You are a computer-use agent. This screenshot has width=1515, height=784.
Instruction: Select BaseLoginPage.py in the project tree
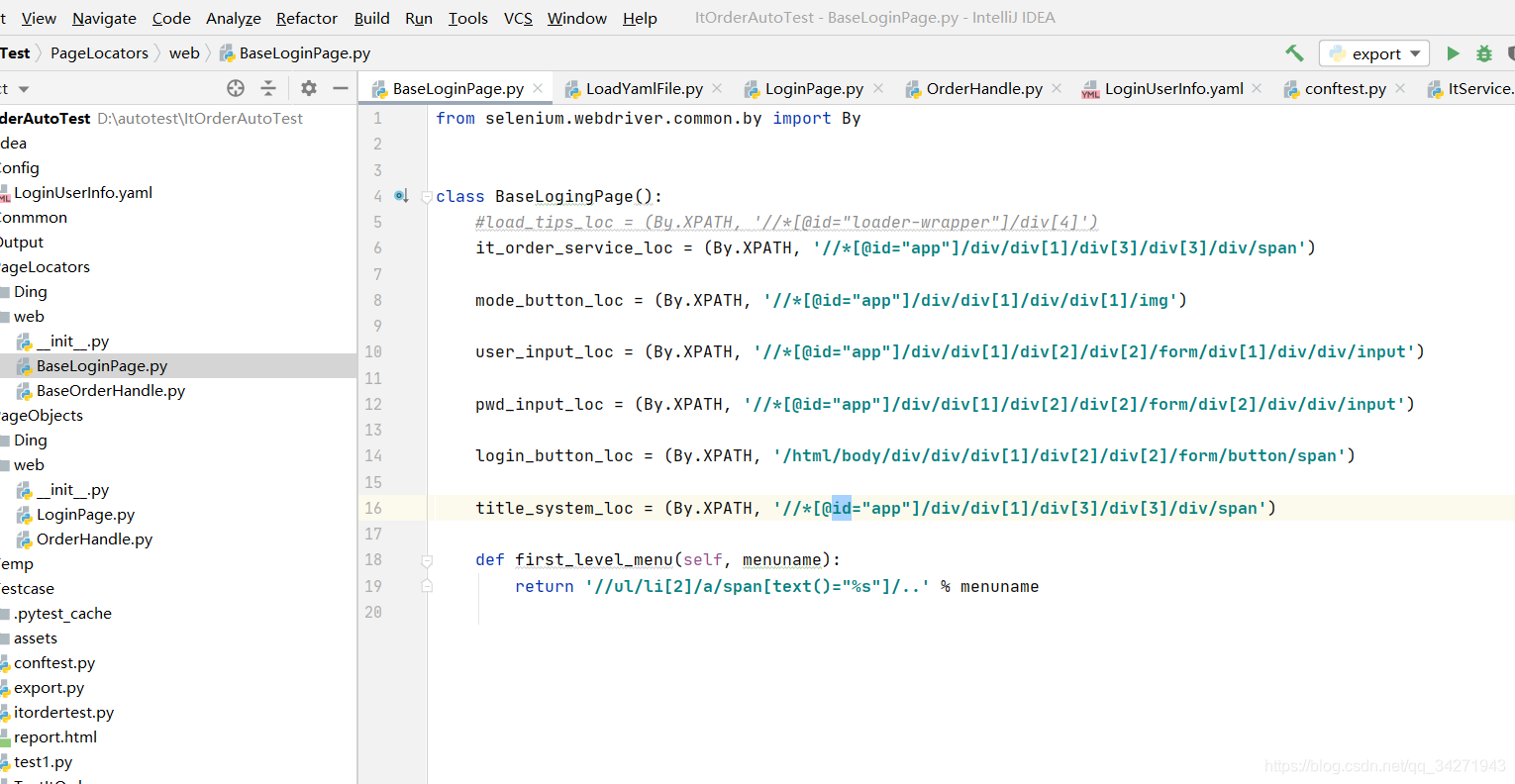(x=102, y=365)
